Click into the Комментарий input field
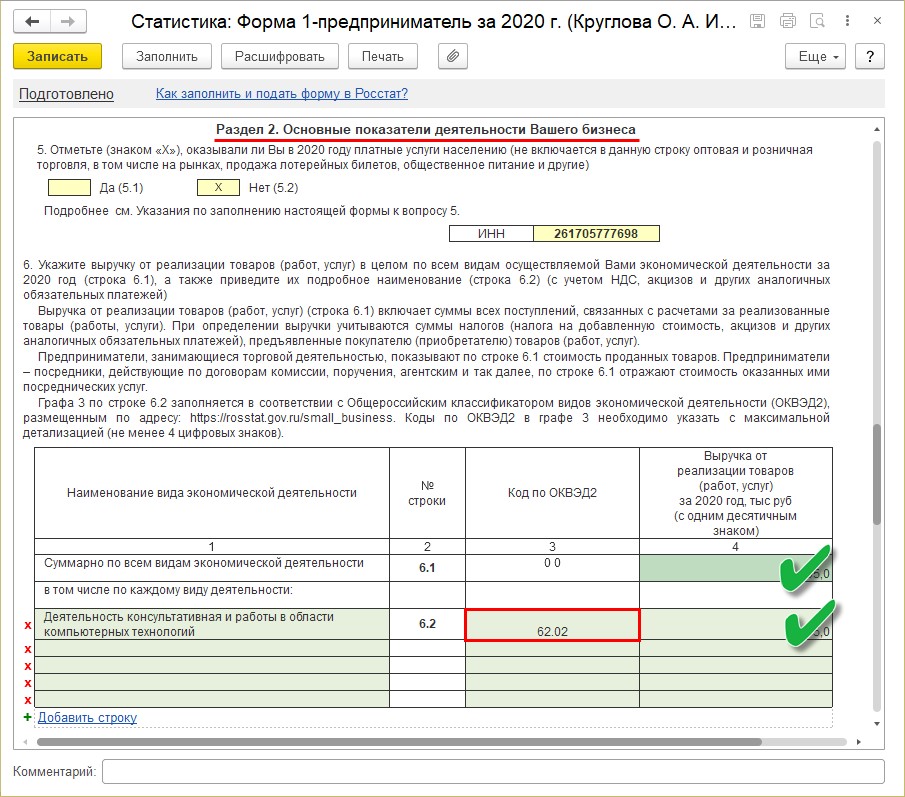905x797 pixels. coord(493,772)
